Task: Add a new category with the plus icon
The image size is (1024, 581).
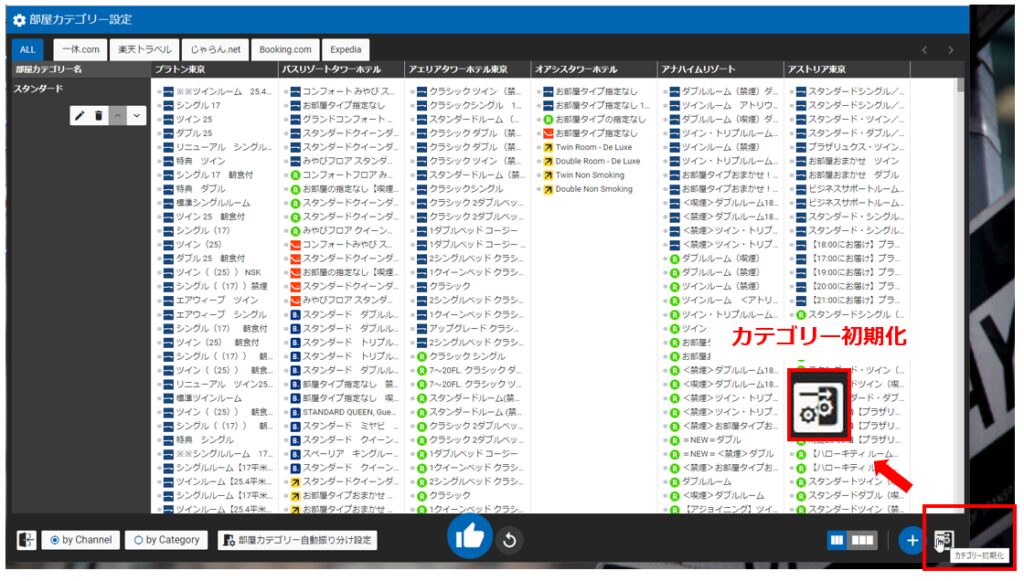Action: pyautogui.click(x=910, y=541)
